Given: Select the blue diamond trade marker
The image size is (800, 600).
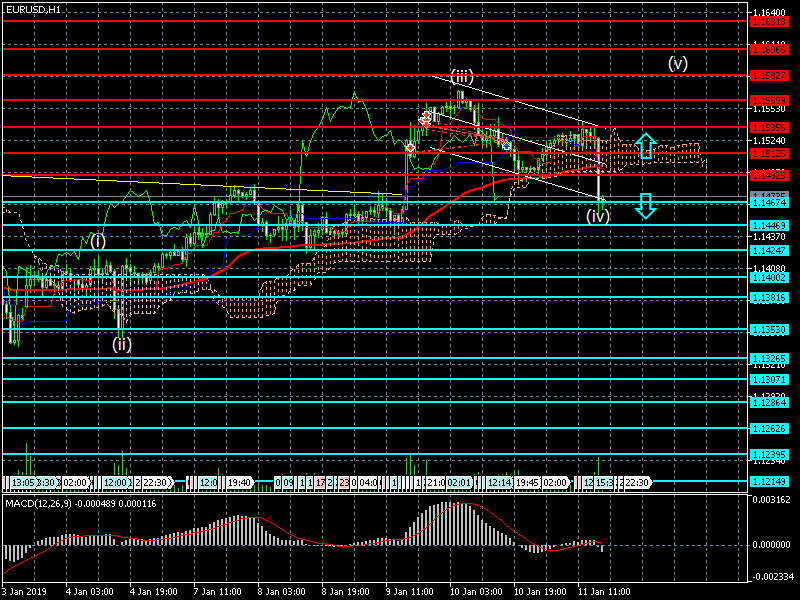Looking at the screenshot, I should tap(507, 145).
